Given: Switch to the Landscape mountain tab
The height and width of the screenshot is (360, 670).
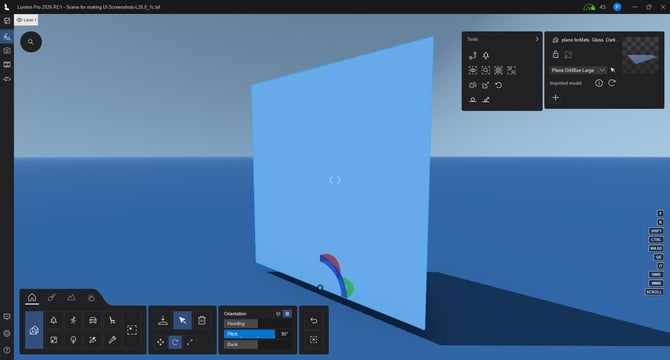Looking at the screenshot, I should coord(71,297).
